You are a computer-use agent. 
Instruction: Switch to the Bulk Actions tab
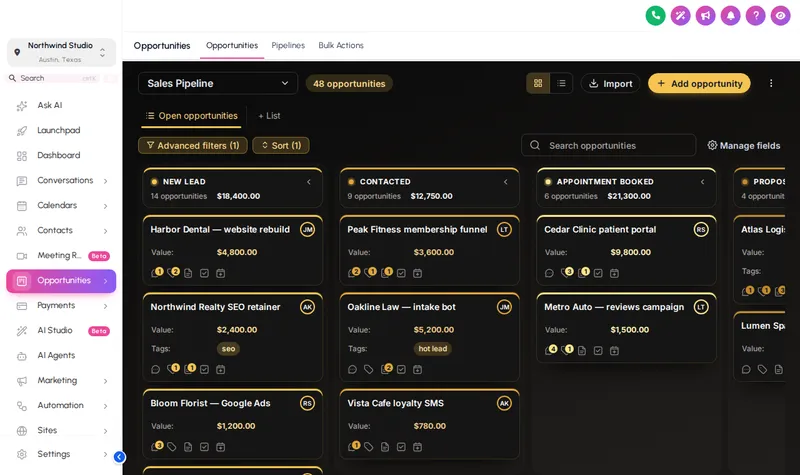click(x=341, y=45)
